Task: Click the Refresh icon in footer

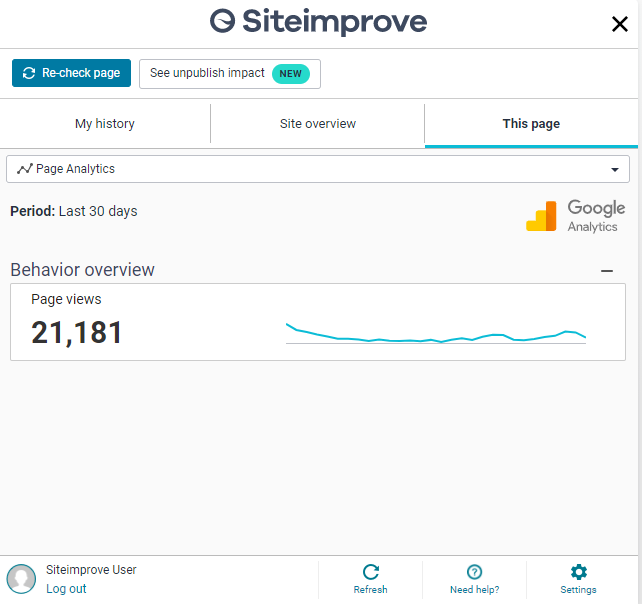Action: click(x=371, y=572)
